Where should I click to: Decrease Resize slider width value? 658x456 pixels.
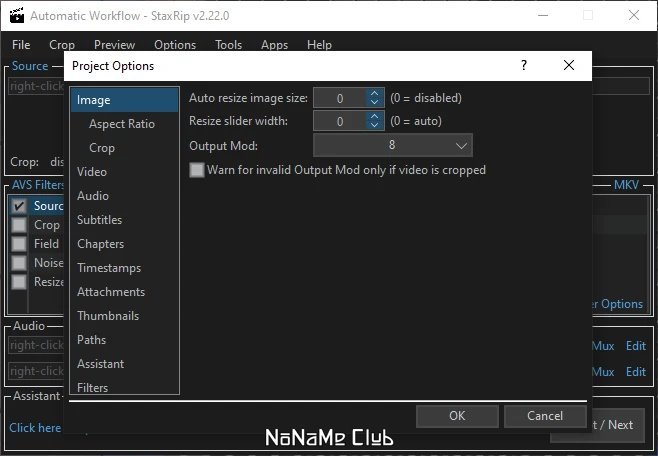[374, 125]
